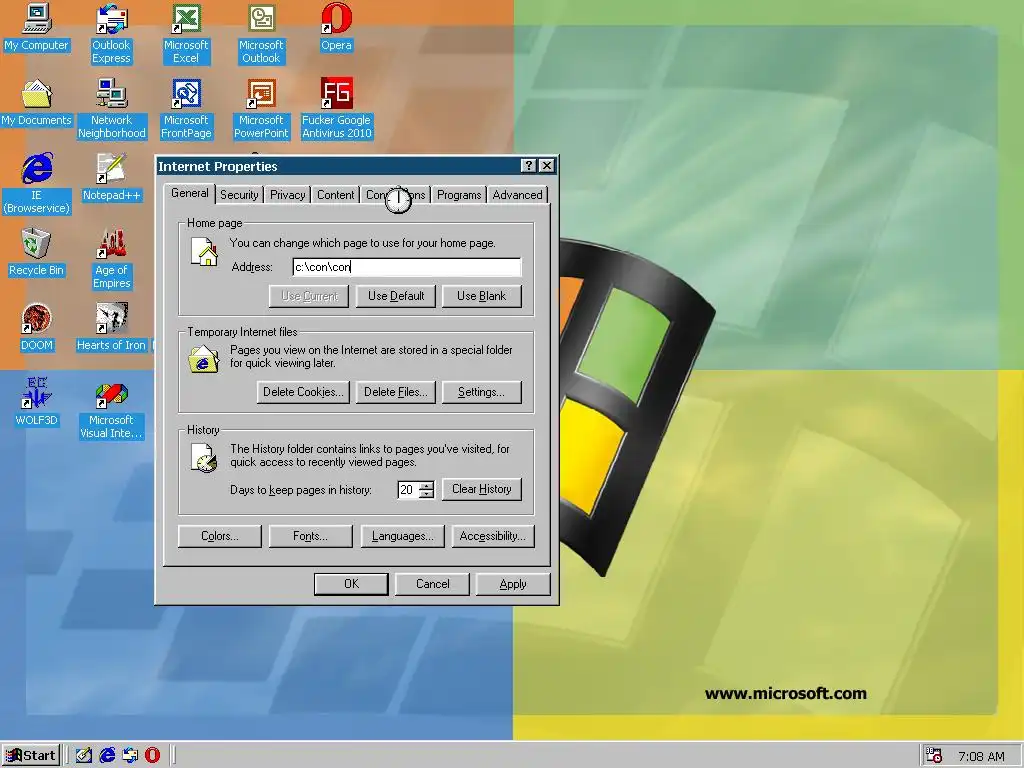
Task: Decrease days to keep history
Action: point(426,494)
